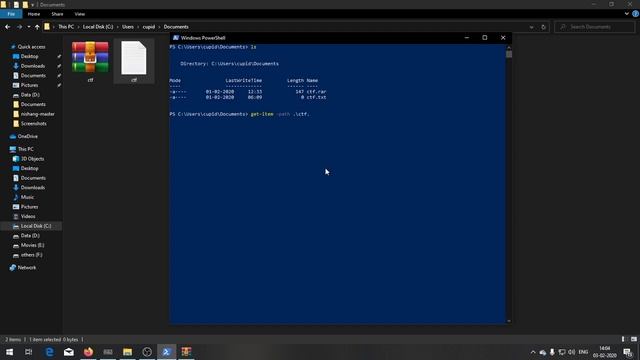
Task: Click the PowerShell title bar icon
Action: click(176, 38)
